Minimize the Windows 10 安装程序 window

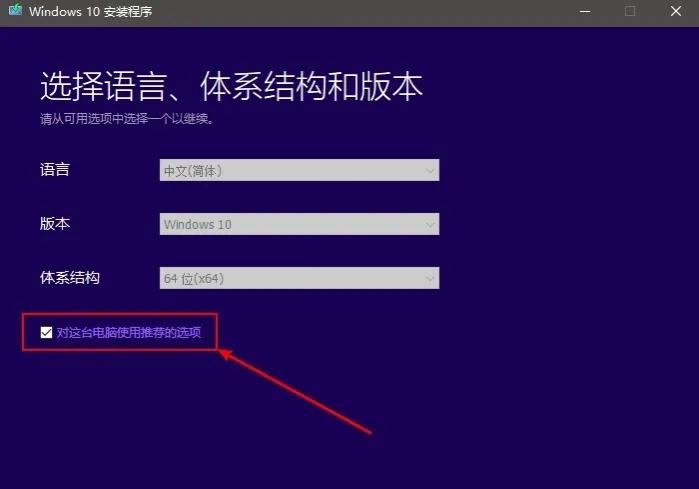tap(585, 11)
